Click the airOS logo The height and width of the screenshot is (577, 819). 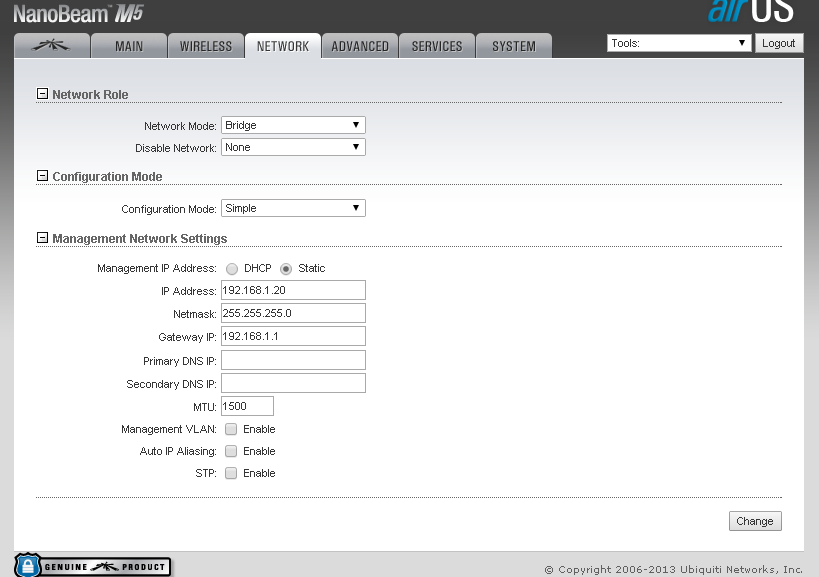click(x=751, y=11)
